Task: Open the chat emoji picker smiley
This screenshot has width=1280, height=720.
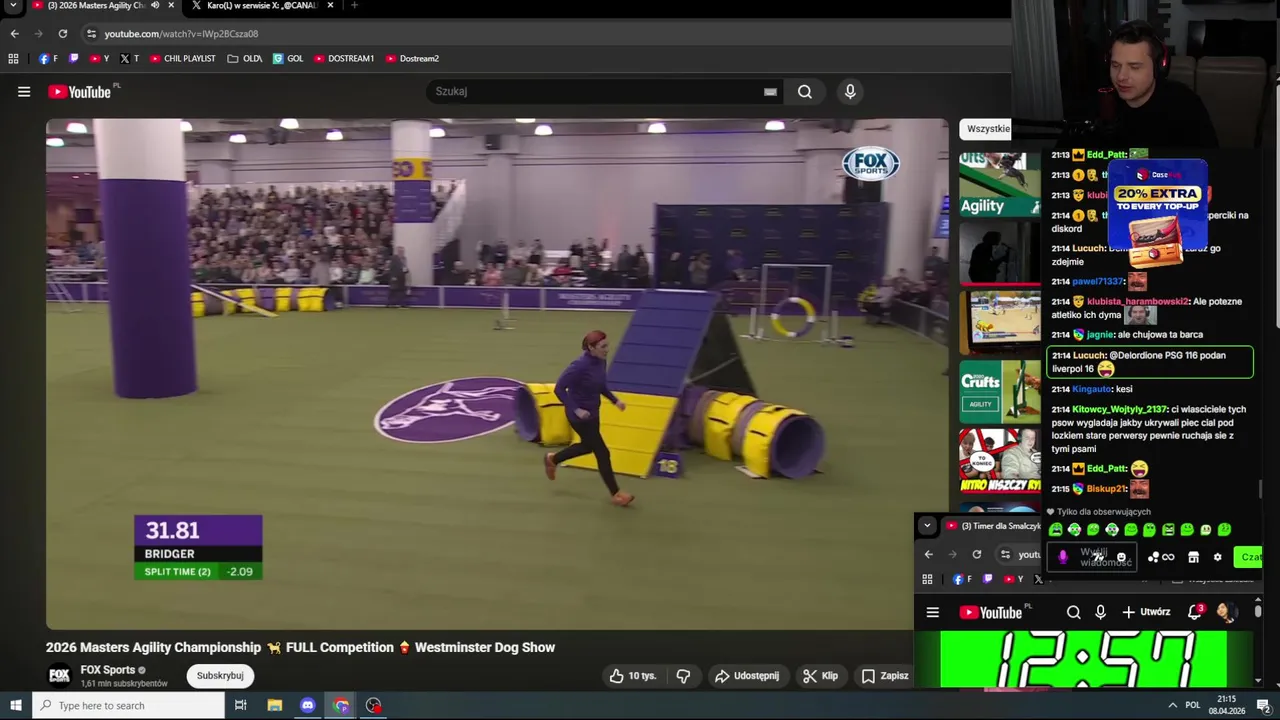Action: (1121, 557)
